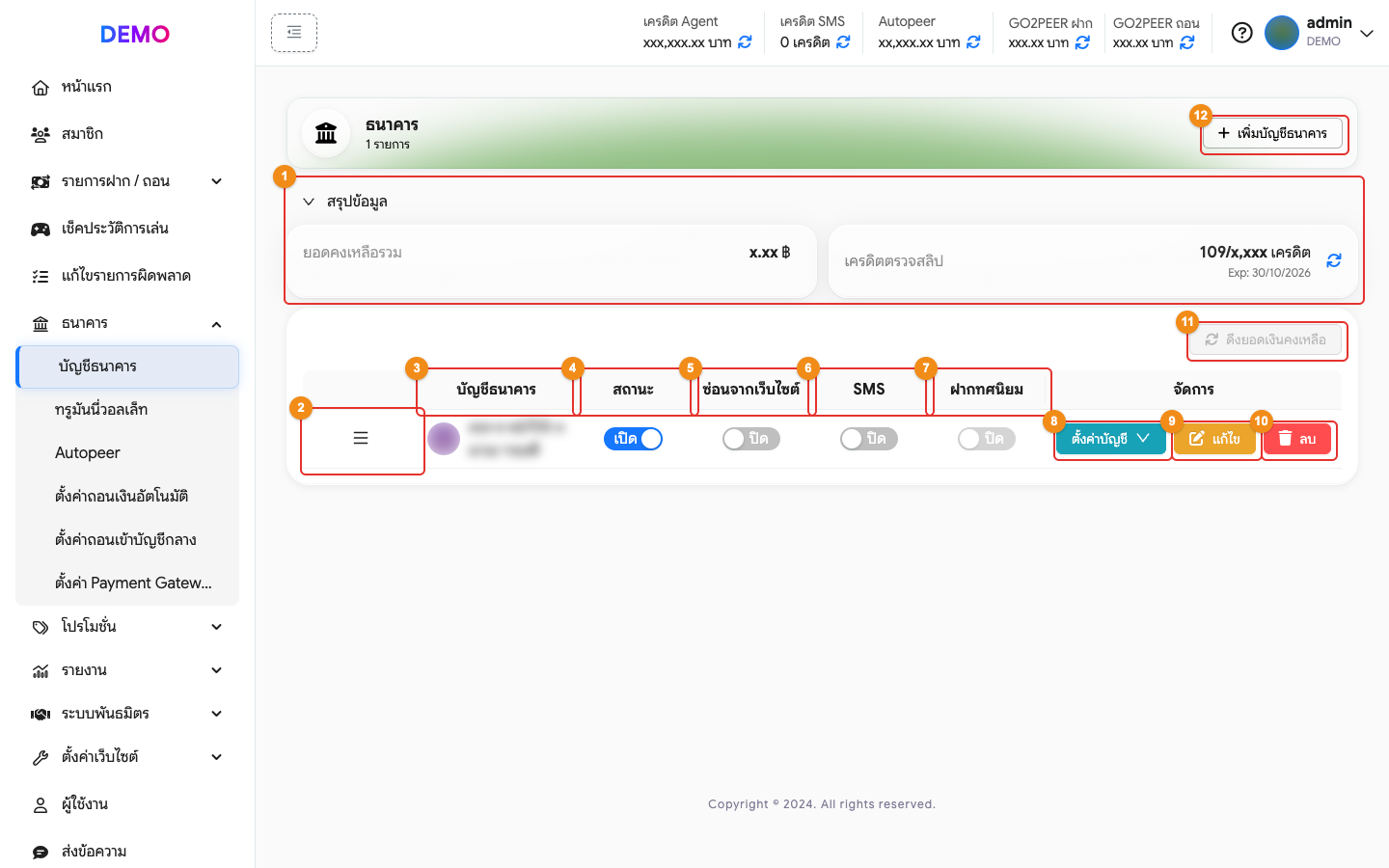Select ทรูมันนี่วอลเล็ท submenu item

[x=127, y=410]
